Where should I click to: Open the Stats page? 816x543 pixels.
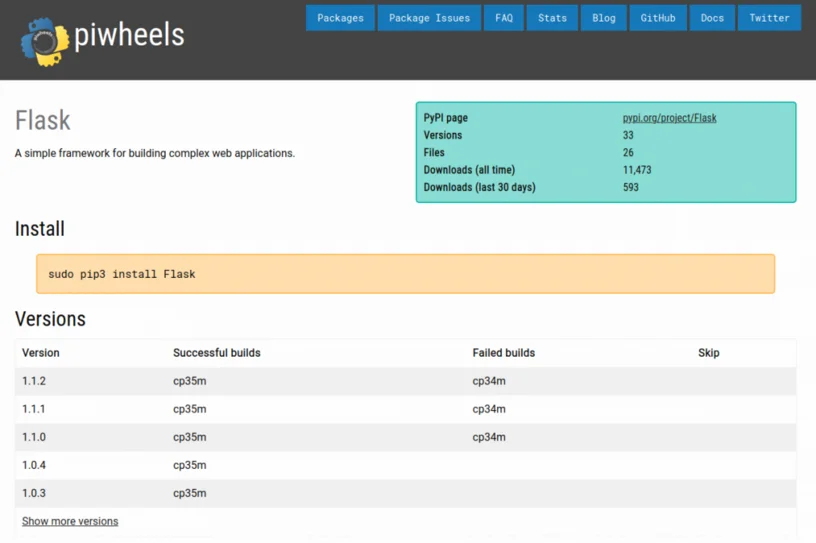(552, 18)
